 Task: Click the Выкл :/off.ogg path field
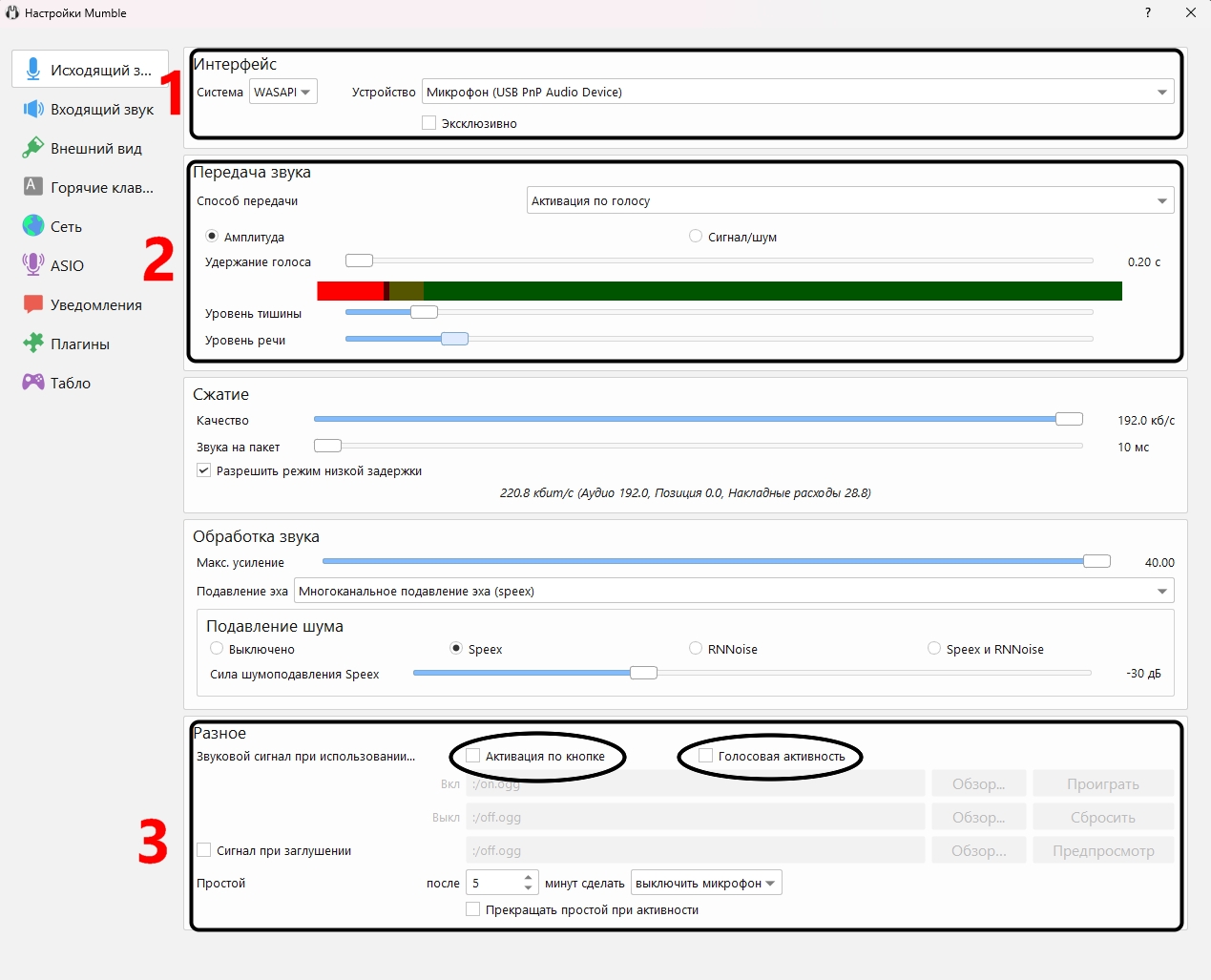[x=696, y=817]
